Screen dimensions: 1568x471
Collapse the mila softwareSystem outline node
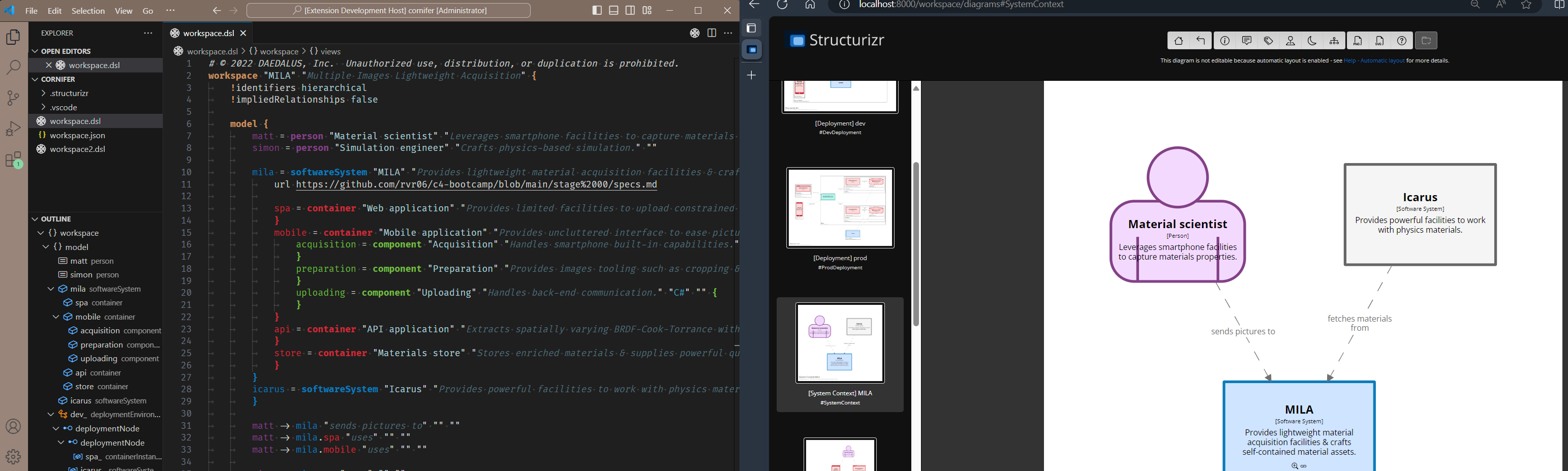(50, 289)
